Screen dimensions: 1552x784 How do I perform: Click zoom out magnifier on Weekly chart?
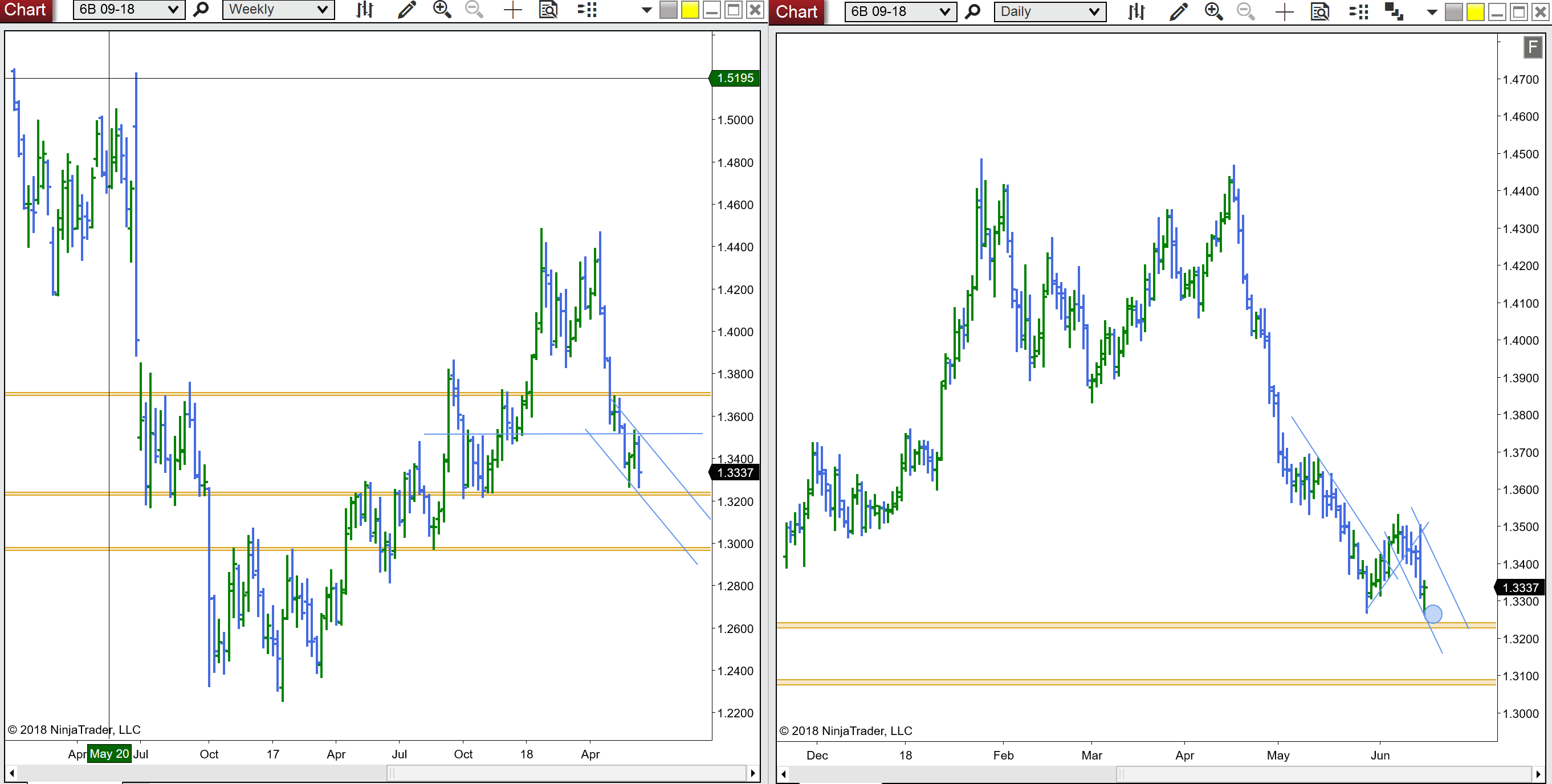pyautogui.click(x=475, y=10)
